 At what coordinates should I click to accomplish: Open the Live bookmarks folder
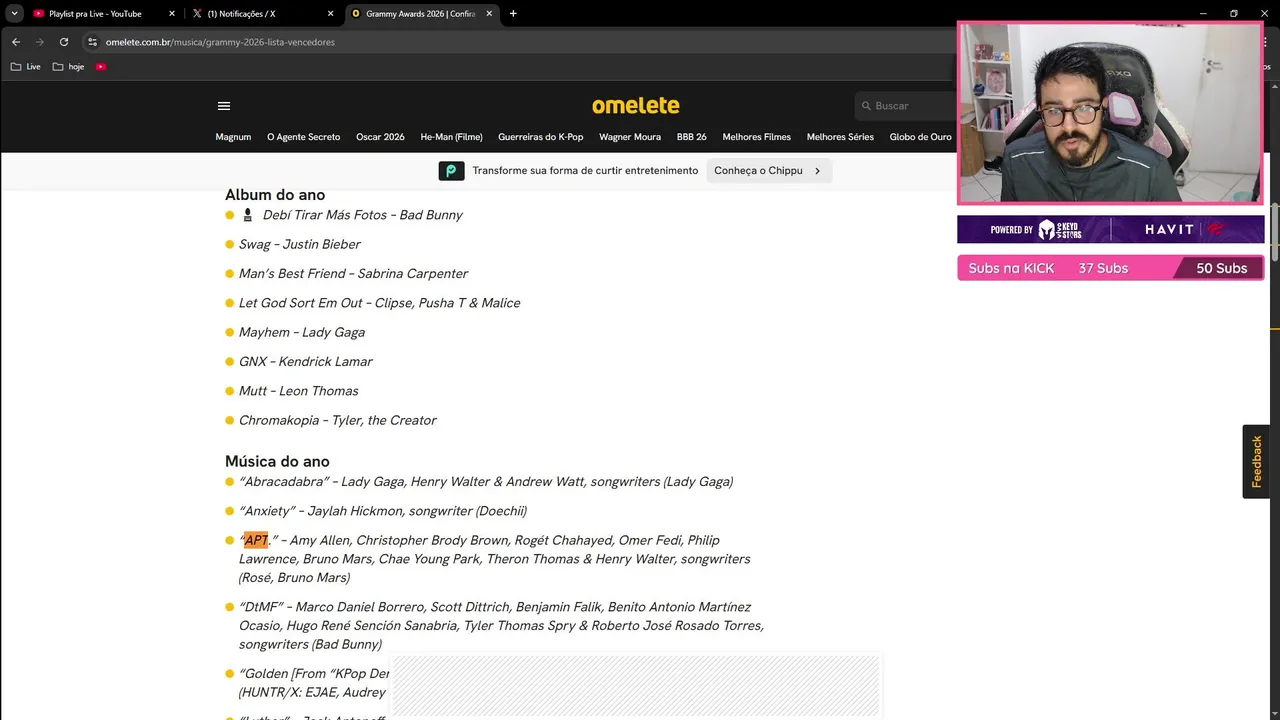[25, 67]
